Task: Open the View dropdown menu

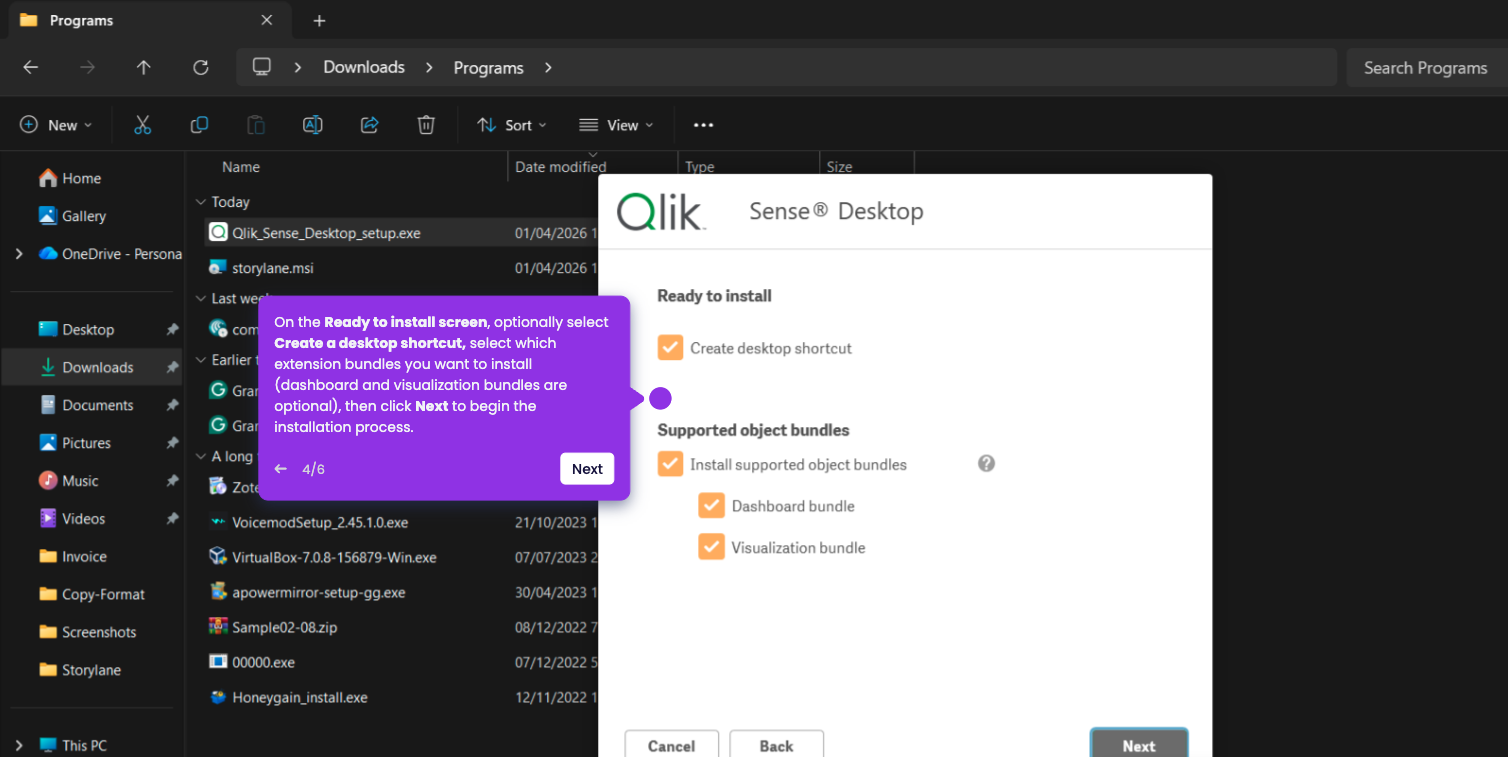Action: [616, 125]
